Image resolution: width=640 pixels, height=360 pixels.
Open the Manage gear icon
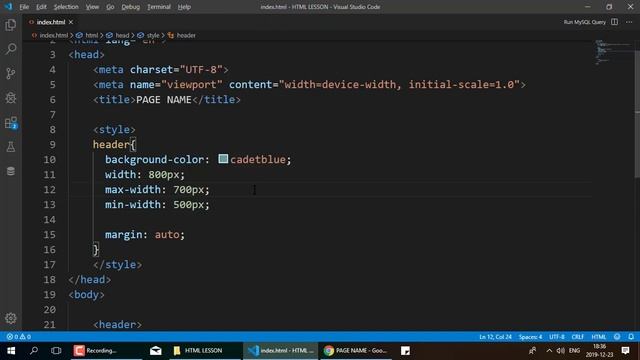tap(11, 318)
